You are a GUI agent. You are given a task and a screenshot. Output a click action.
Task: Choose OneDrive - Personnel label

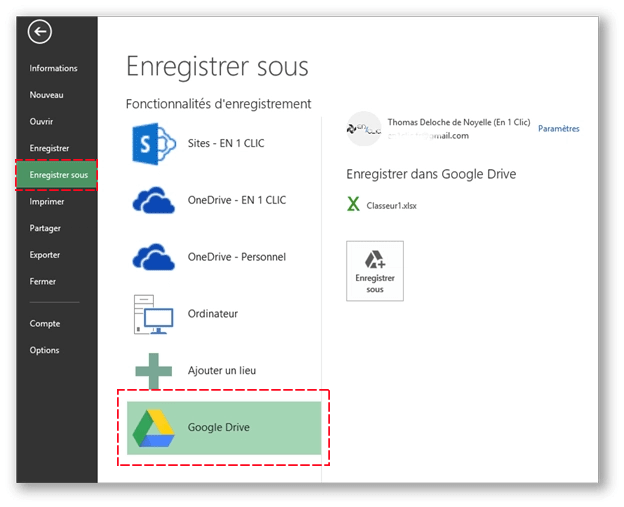click(237, 257)
